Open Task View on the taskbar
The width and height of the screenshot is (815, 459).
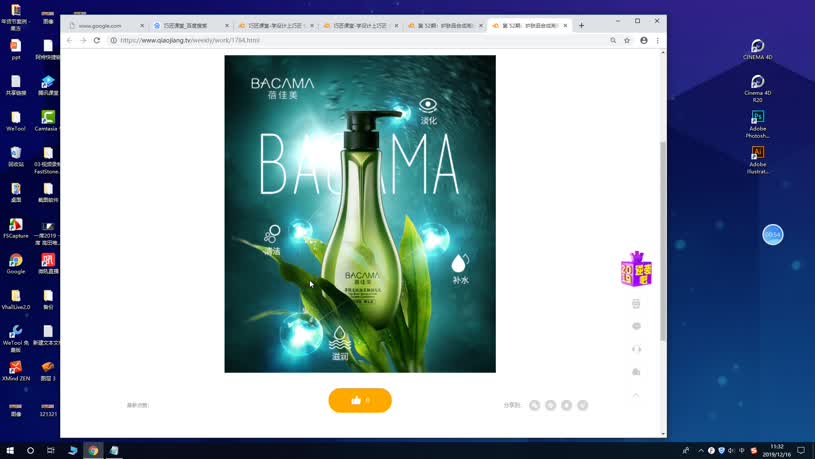(50, 450)
